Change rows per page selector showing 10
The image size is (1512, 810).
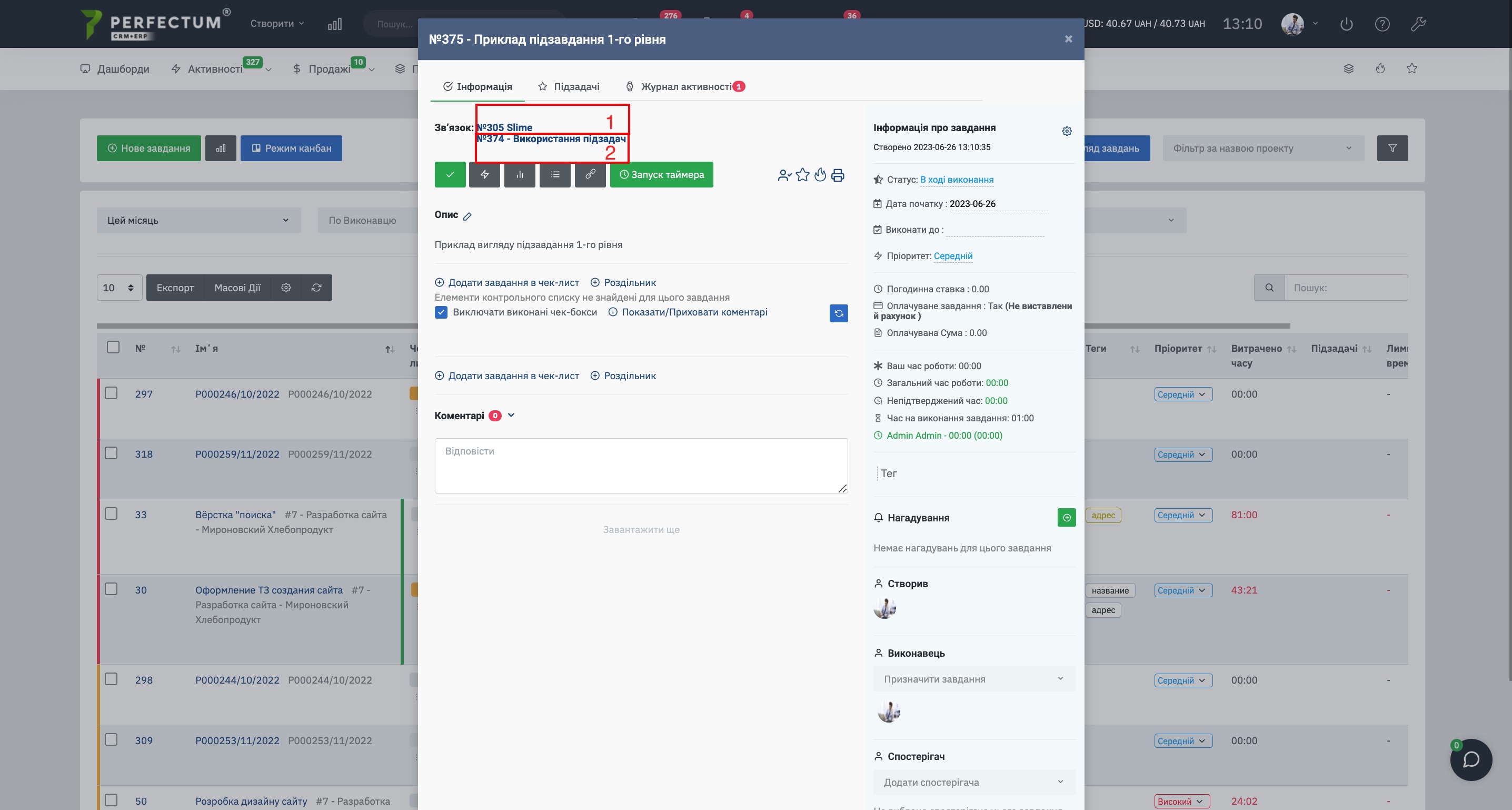pos(119,288)
